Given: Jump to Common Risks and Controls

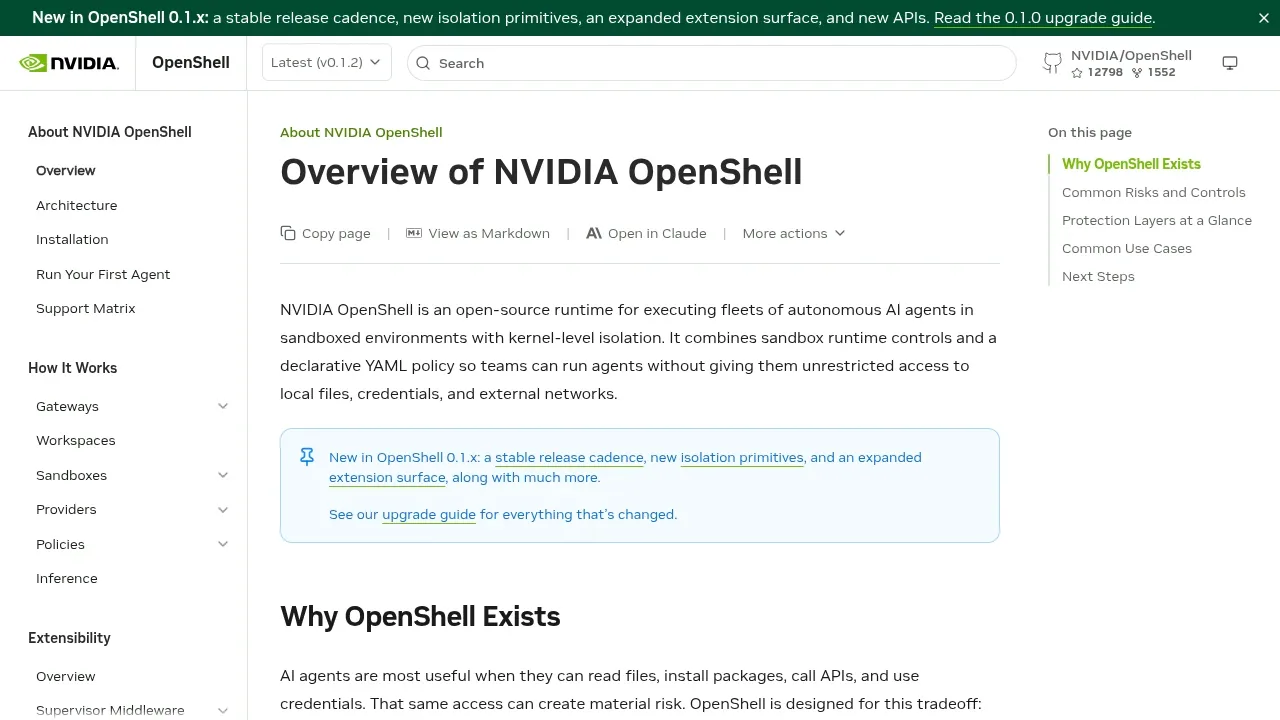Looking at the screenshot, I should pos(1154,192).
